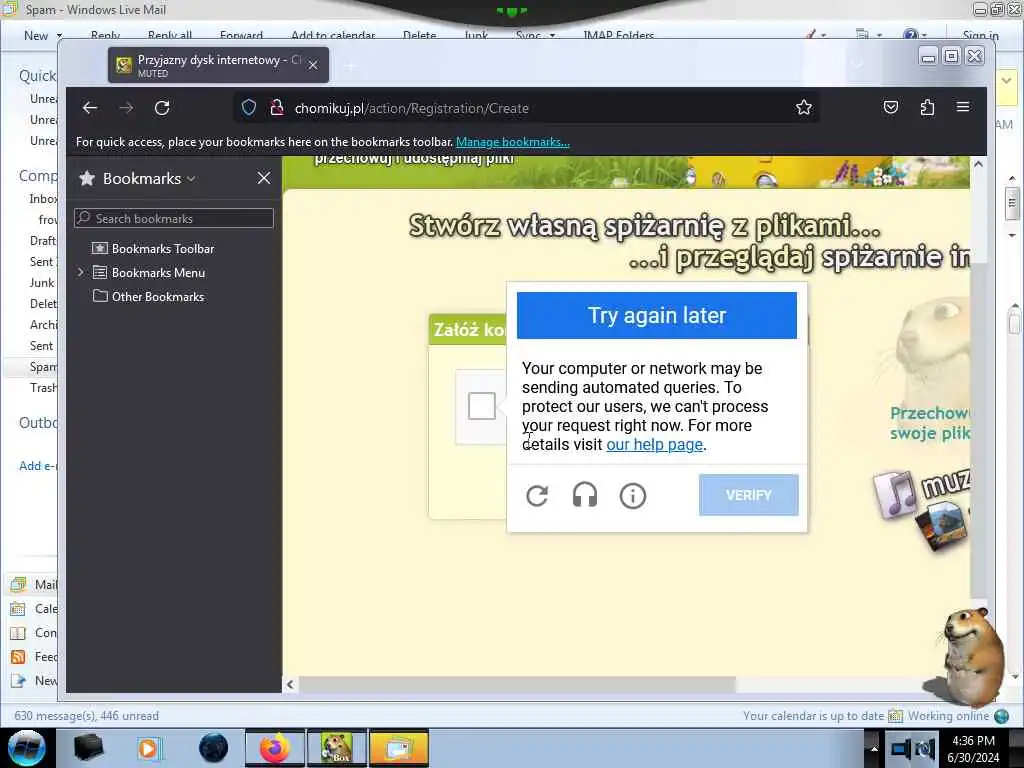The width and height of the screenshot is (1024, 768).
Task: Open Firefox from the taskbar
Action: (x=274, y=748)
